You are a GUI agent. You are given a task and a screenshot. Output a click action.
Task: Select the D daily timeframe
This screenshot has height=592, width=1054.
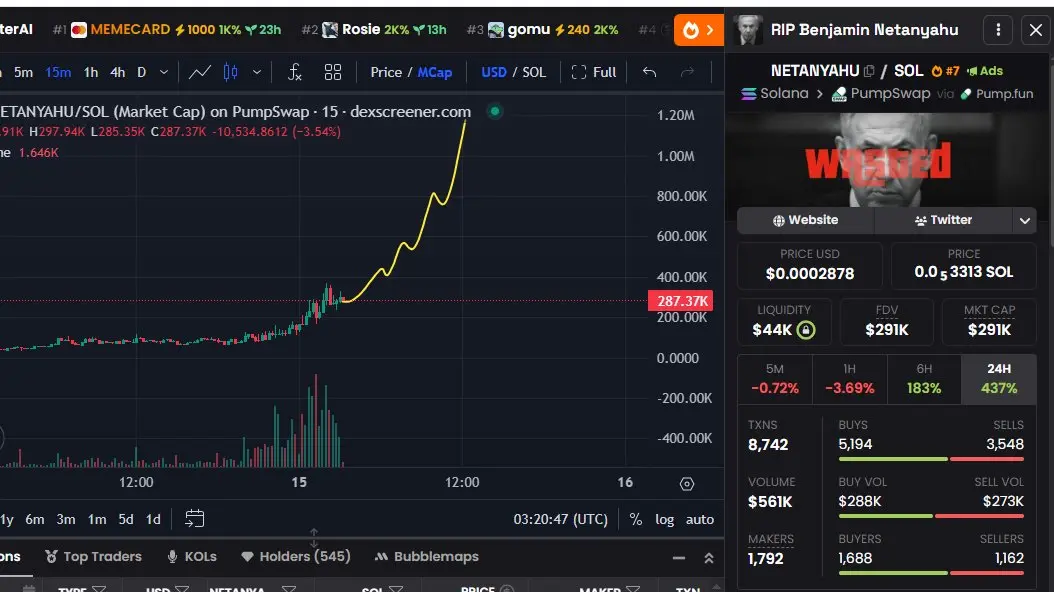(142, 72)
